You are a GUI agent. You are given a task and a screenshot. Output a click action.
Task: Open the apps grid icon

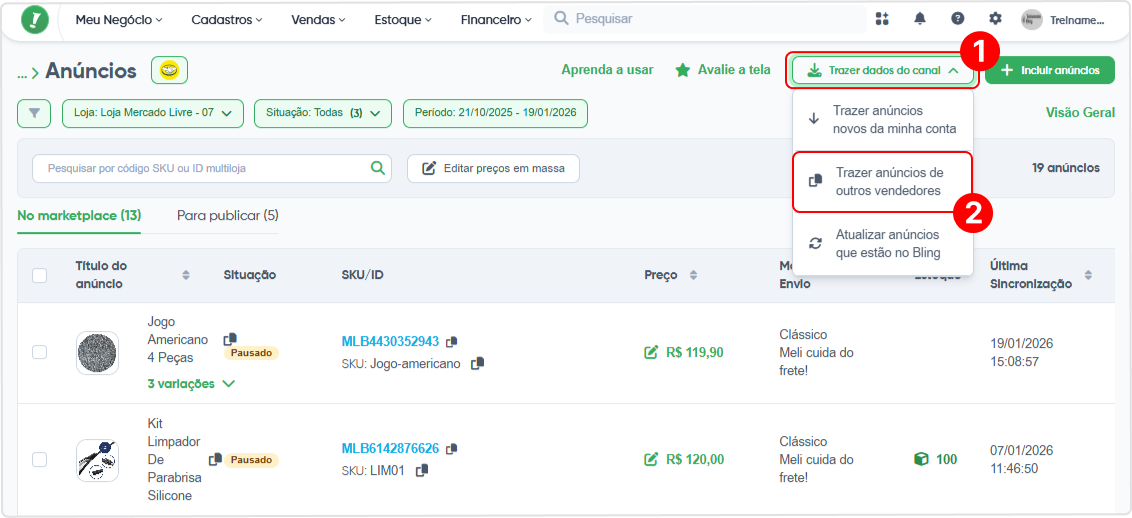pos(881,19)
